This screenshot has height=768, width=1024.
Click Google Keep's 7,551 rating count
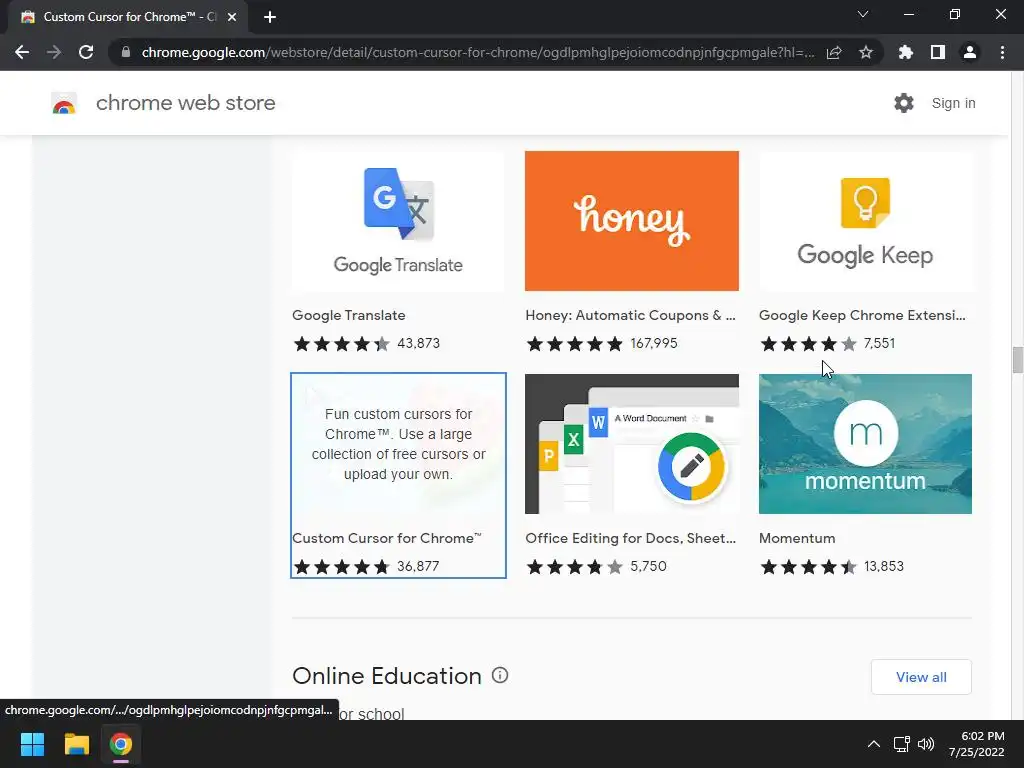(x=879, y=344)
